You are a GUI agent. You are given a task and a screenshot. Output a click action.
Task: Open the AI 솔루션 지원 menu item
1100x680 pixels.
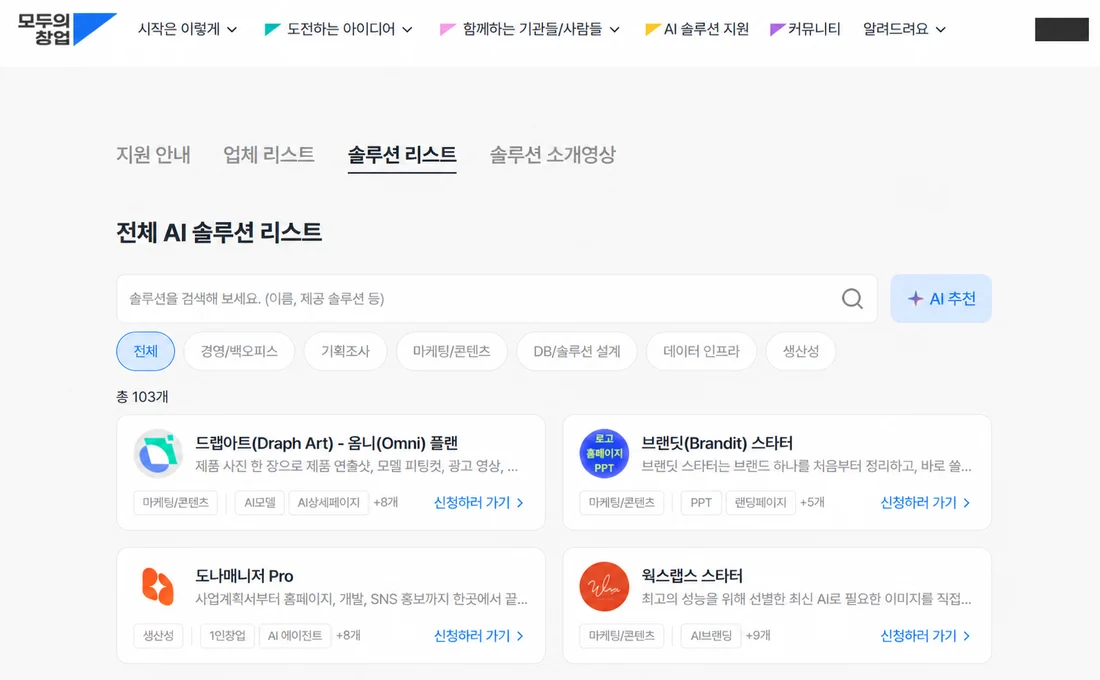tap(697, 29)
